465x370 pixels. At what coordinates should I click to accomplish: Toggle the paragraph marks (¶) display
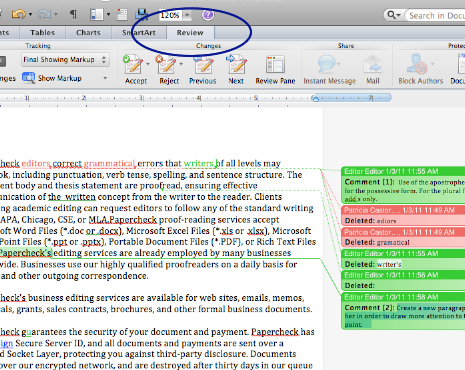tap(73, 14)
